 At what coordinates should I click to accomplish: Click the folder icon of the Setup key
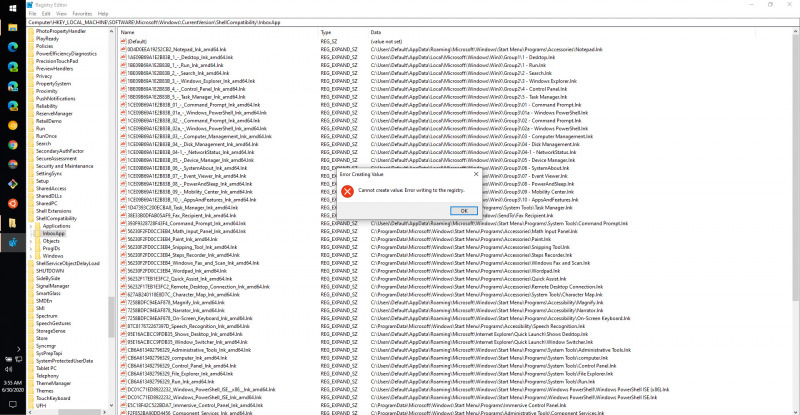[31, 181]
